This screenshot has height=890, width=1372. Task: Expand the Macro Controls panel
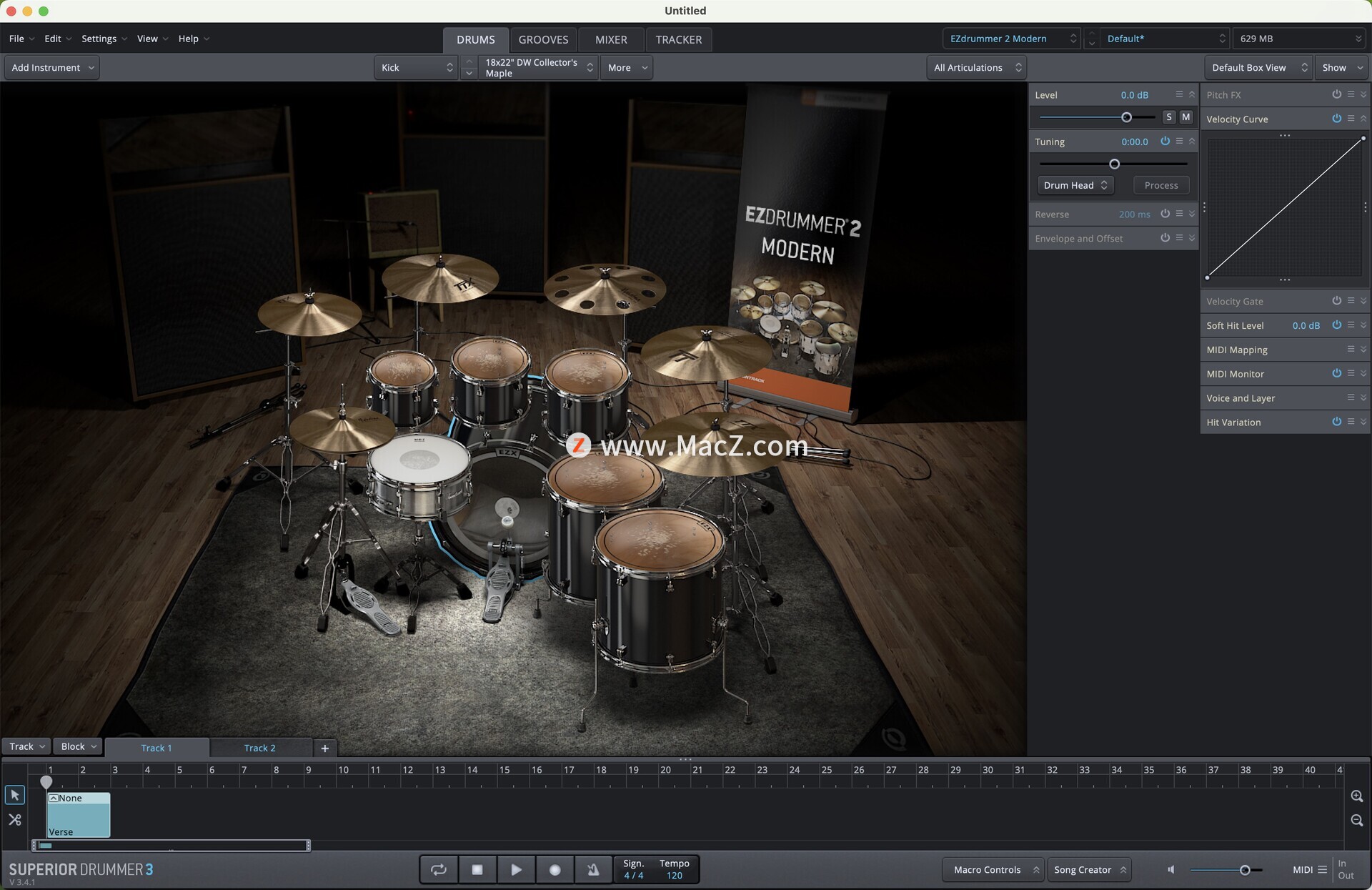[993, 869]
